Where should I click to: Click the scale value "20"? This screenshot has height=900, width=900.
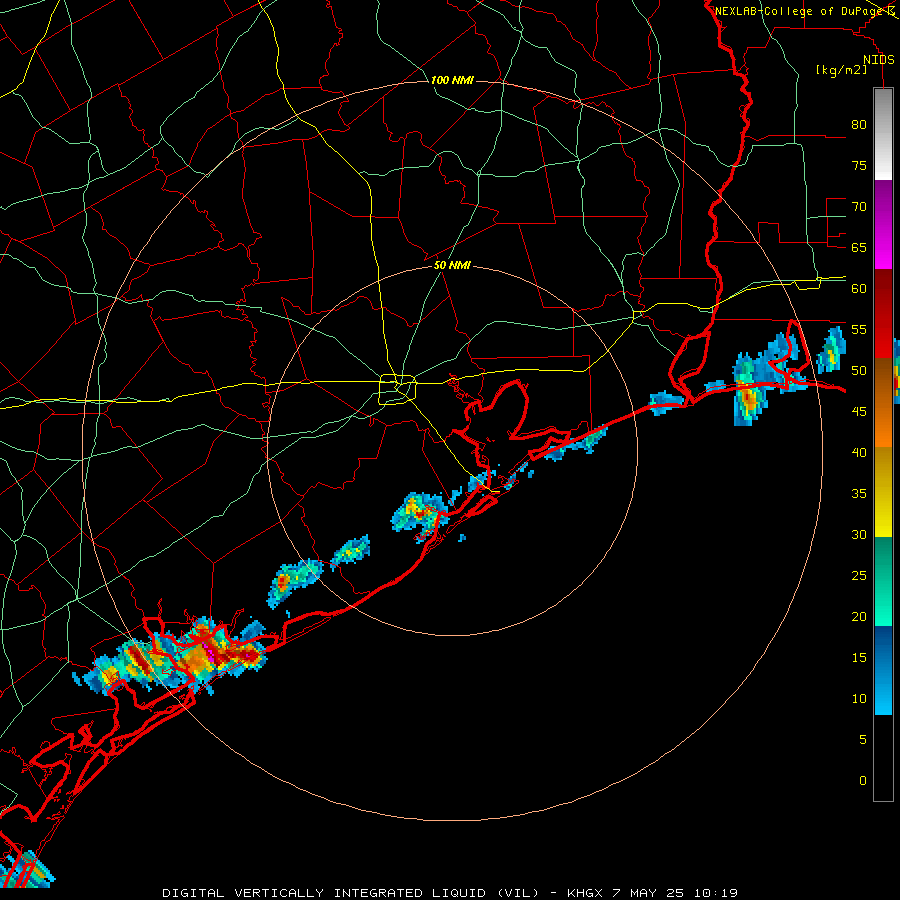point(859,617)
